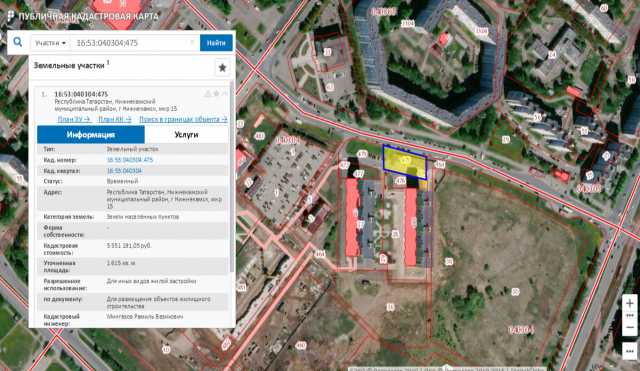
Task: Open the План КК link
Action: pos(115,119)
